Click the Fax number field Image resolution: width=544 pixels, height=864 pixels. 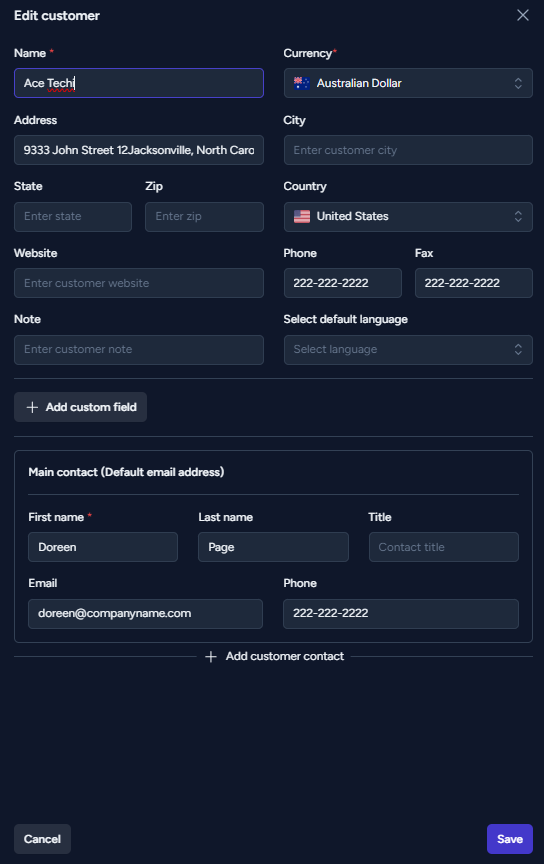(473, 283)
